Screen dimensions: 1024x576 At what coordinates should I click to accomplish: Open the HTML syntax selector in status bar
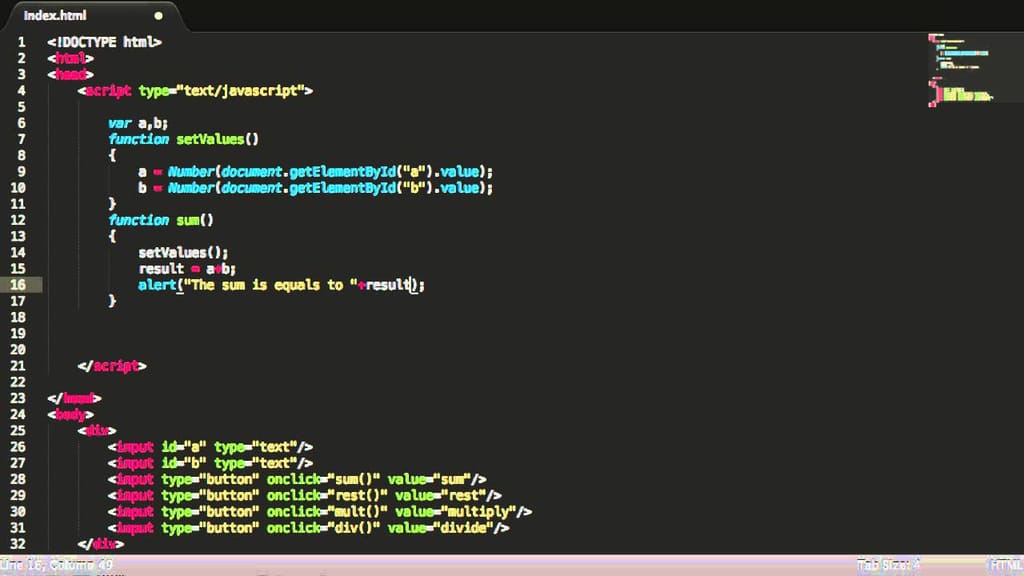coord(1006,565)
